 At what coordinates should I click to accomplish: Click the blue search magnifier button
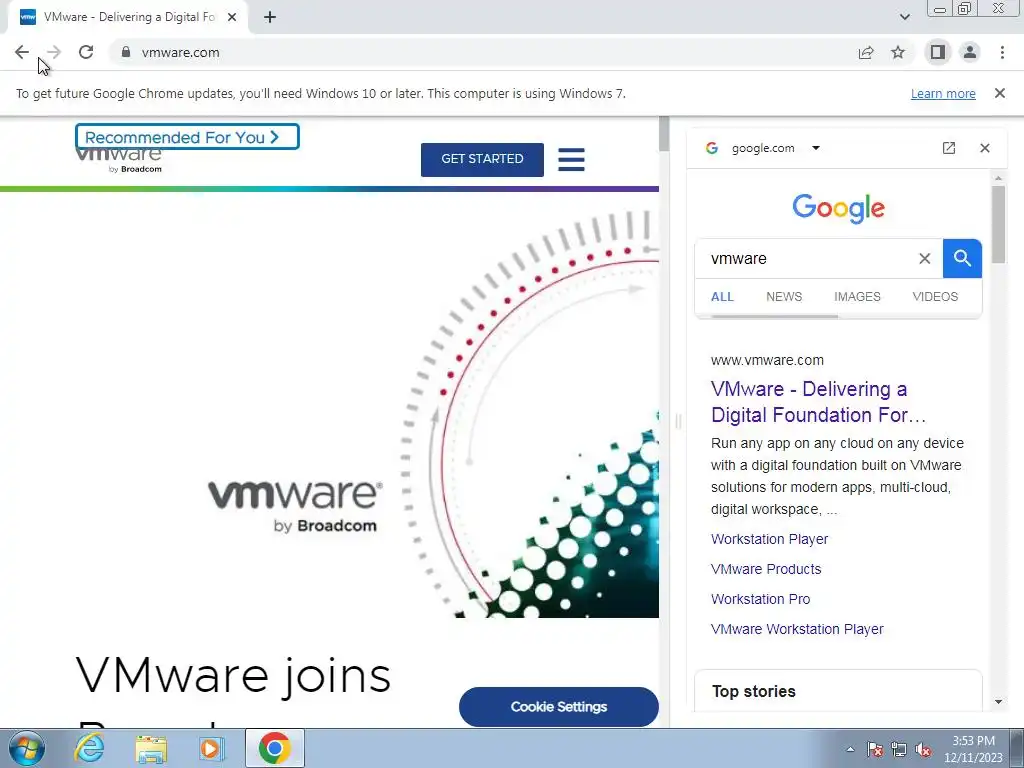pos(962,259)
